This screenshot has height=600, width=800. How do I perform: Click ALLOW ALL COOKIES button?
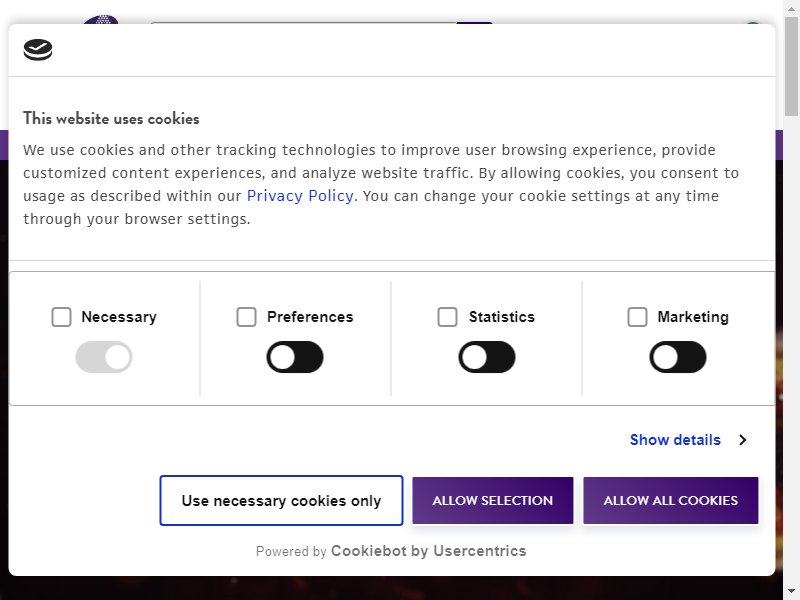pyautogui.click(x=671, y=501)
